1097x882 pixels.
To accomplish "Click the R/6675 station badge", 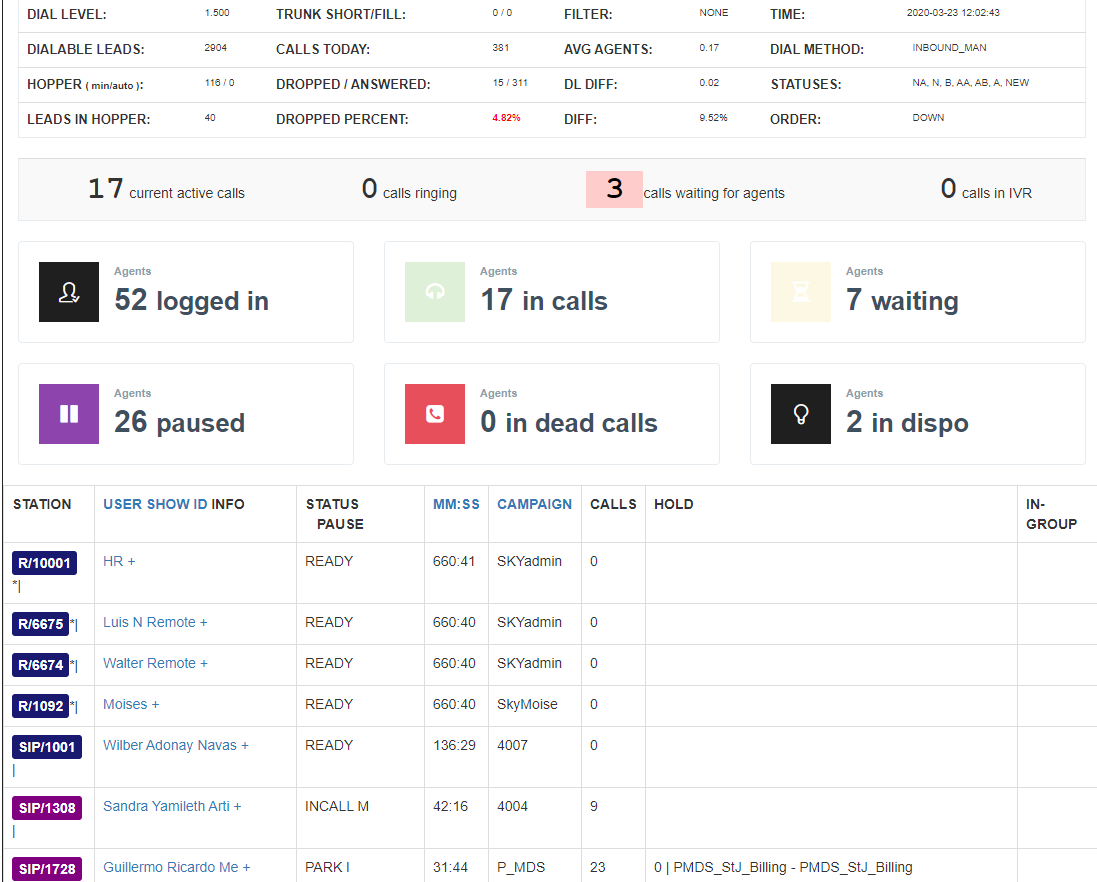I will 41,624.
